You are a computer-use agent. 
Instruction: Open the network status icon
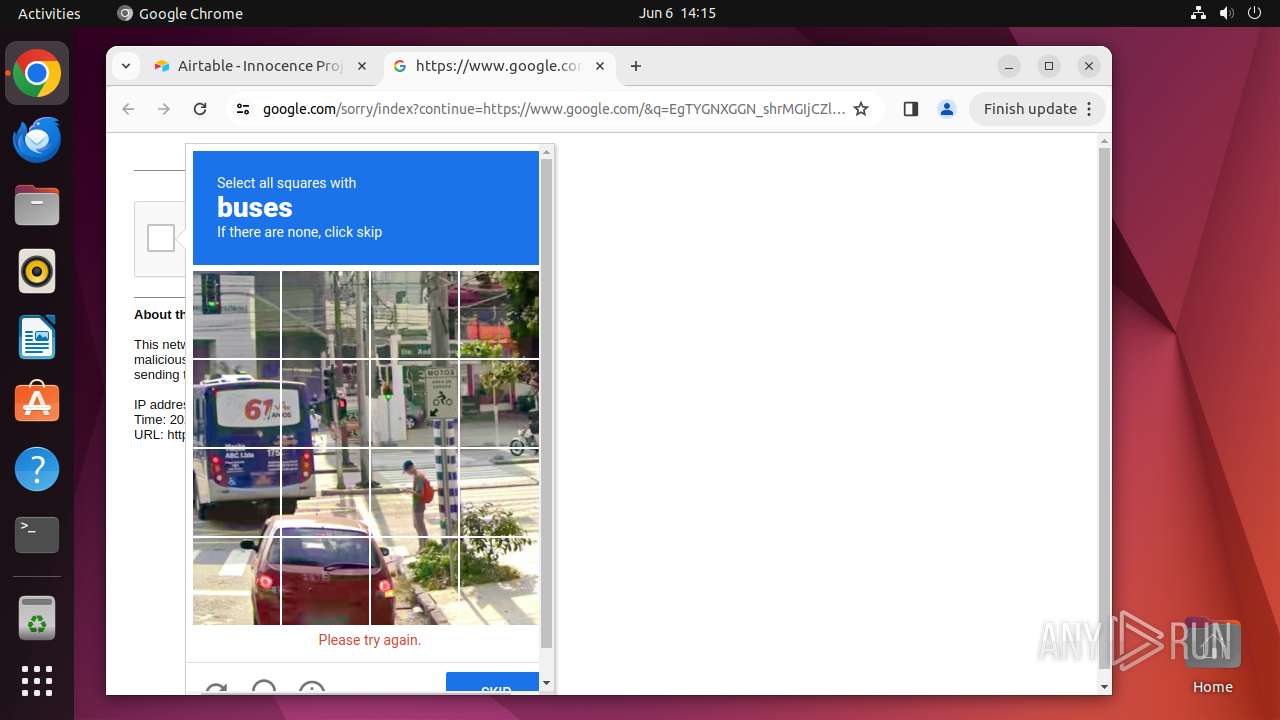1198,13
